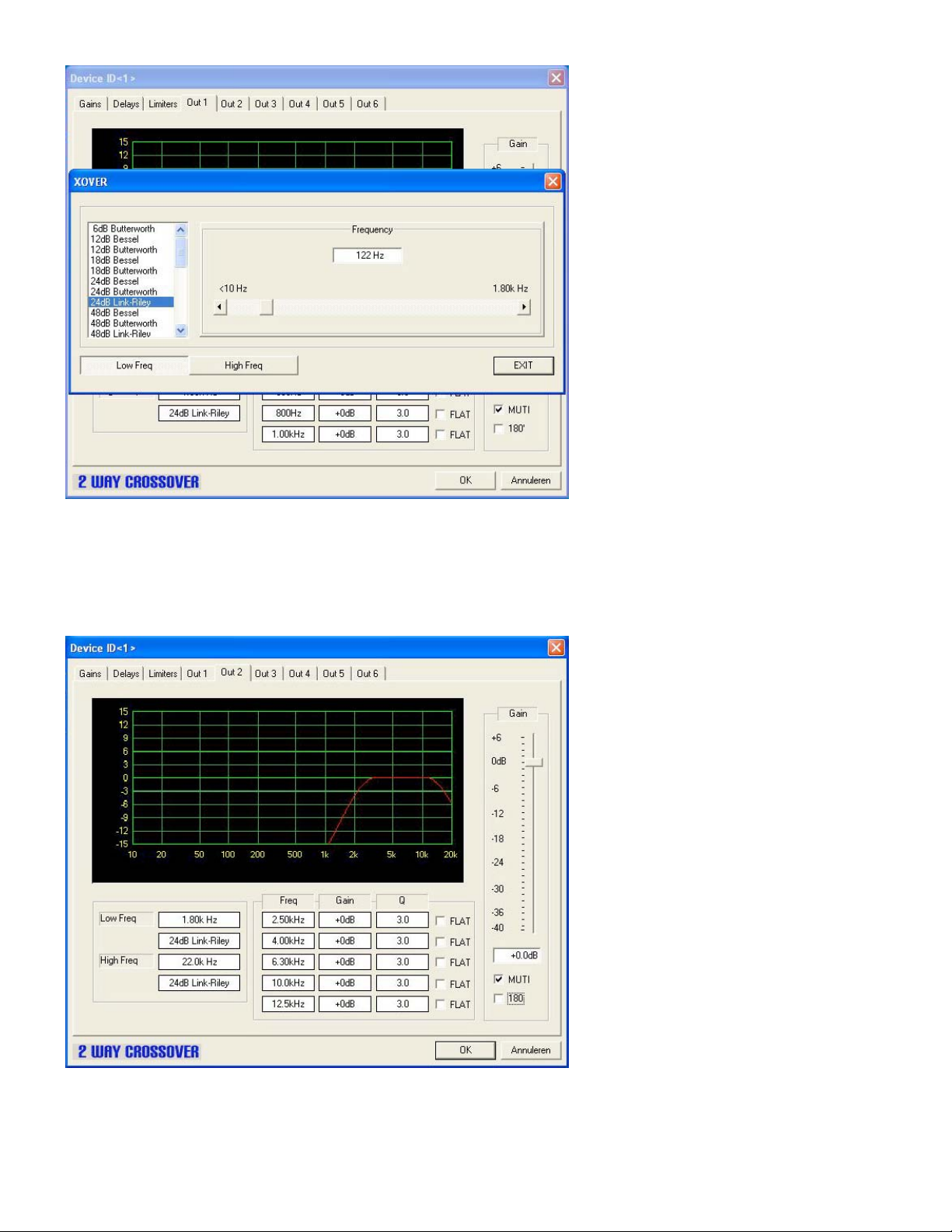Click the +0.0dB gain value field

coord(517,955)
